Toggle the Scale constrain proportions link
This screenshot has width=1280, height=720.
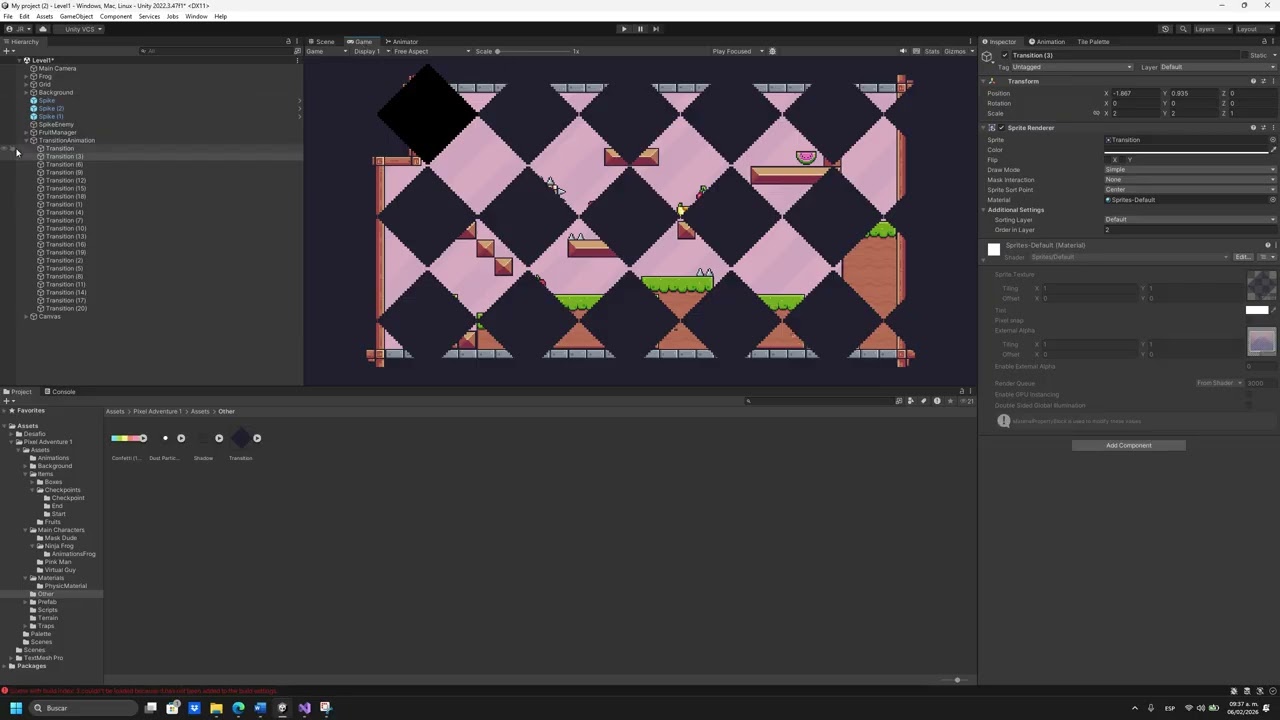pyautogui.click(x=1096, y=113)
